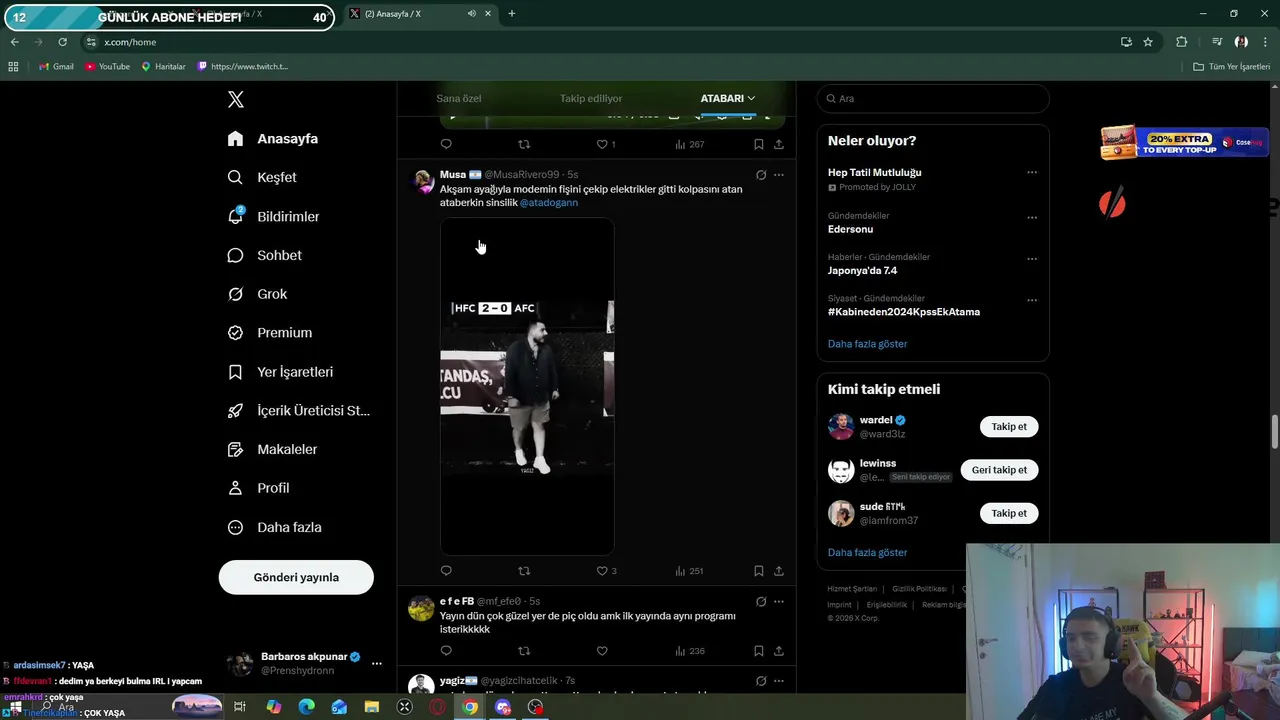Viewport: 1280px width, 720px height.
Task: Reply to Musa's post
Action: point(446,571)
